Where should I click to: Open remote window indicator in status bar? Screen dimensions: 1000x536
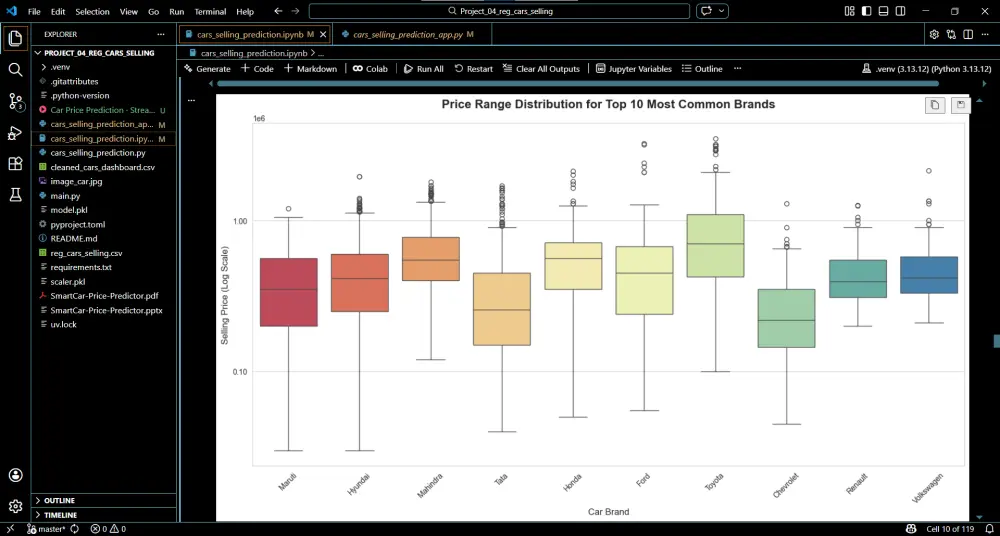tap(11, 529)
